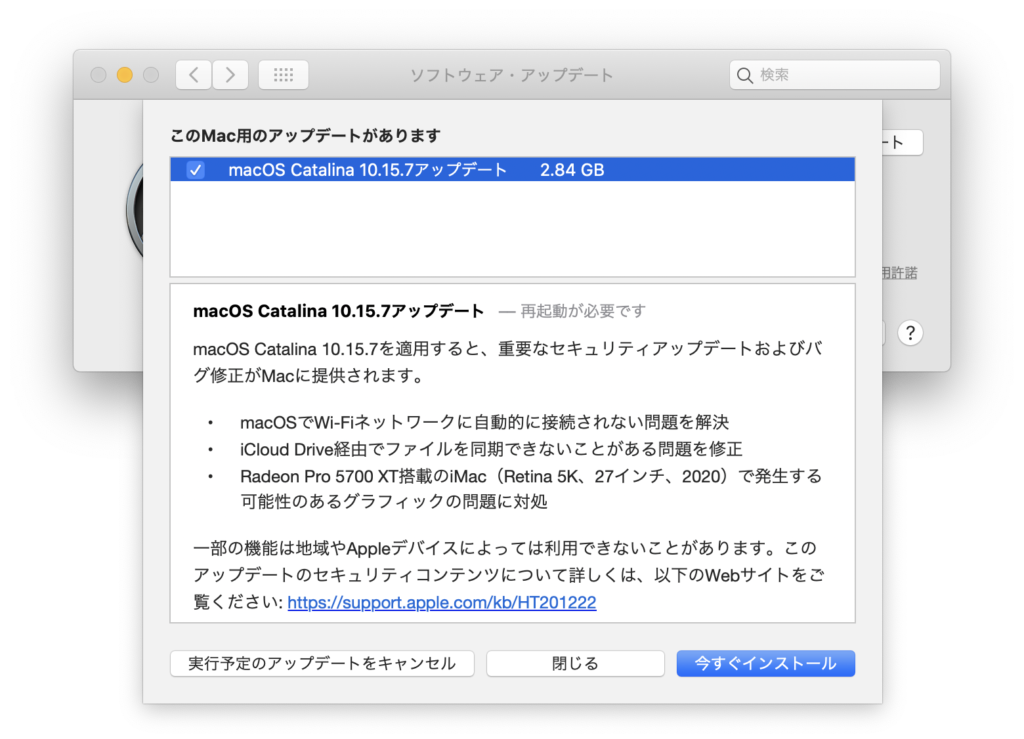Viewport: 1024px width, 739px height.
Task: Click the Software Update gear icon
Action: pos(134,210)
